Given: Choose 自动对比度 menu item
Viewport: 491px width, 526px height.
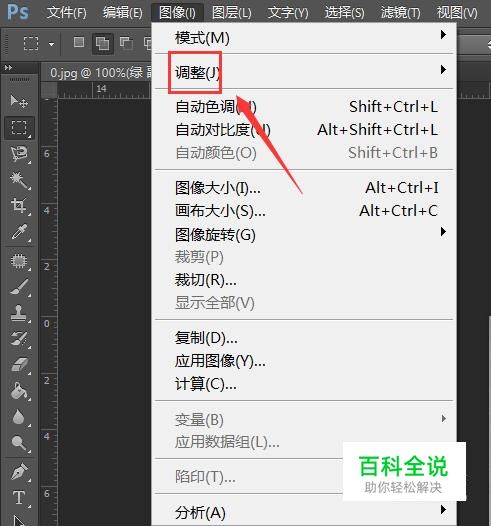Looking at the screenshot, I should (304, 130).
